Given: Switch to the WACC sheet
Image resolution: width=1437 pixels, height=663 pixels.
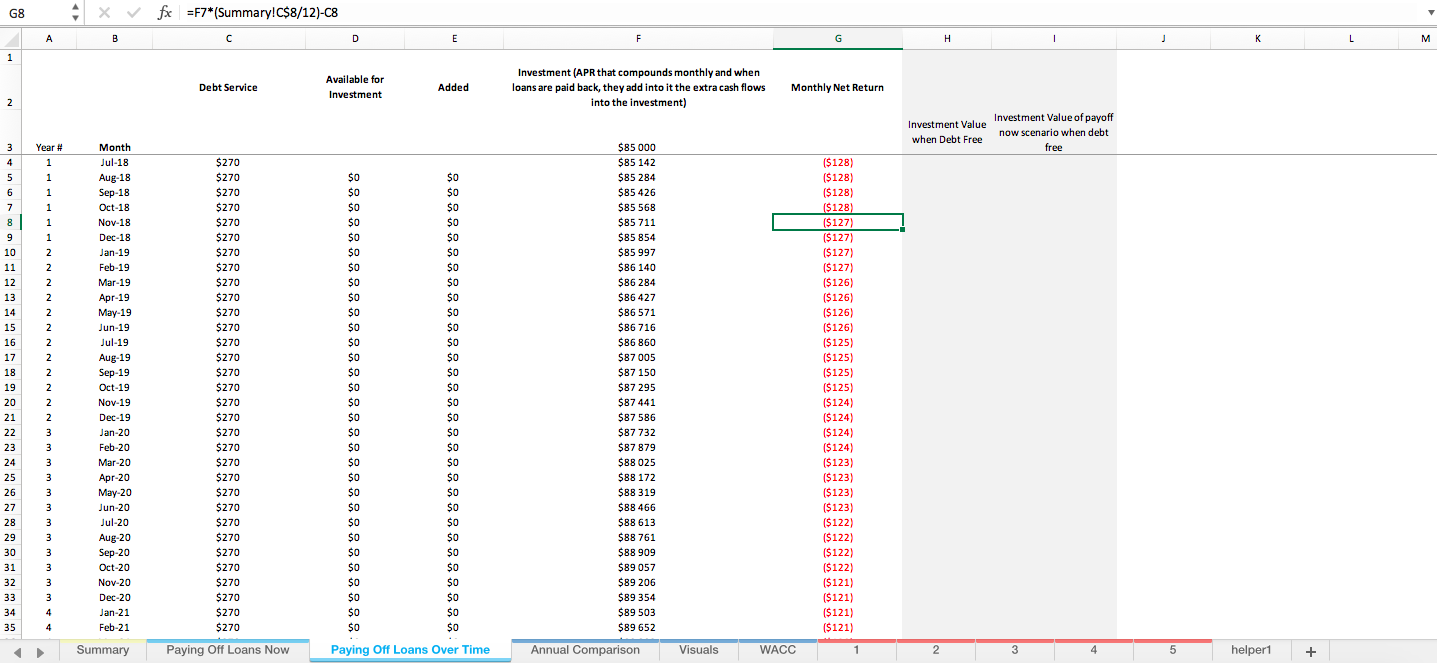Looking at the screenshot, I should [x=777, y=650].
